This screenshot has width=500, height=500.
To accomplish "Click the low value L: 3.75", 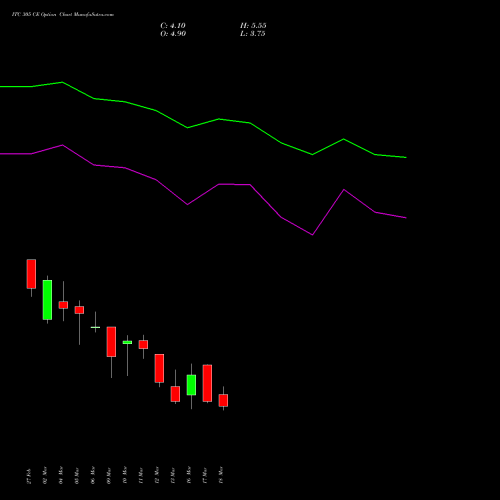I will (253, 34).
